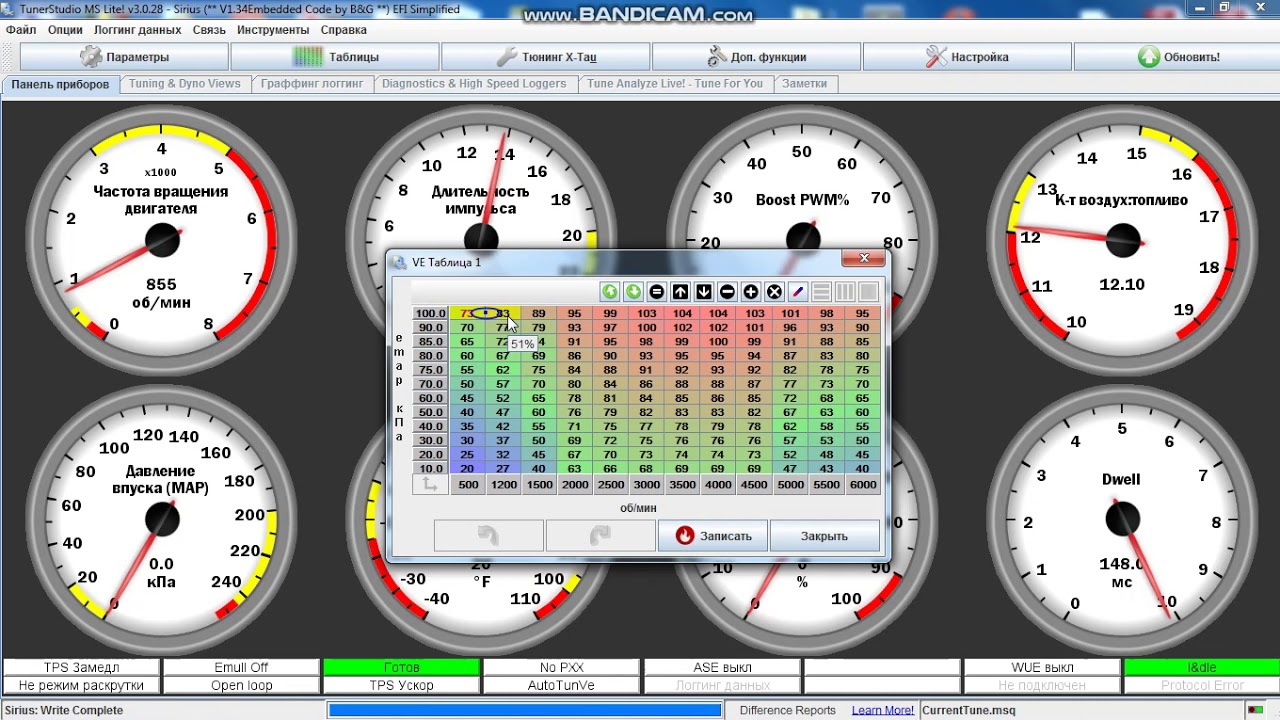This screenshot has width=1280, height=720.
Task: Select the 2000 RPM column header bin
Action: tap(574, 485)
